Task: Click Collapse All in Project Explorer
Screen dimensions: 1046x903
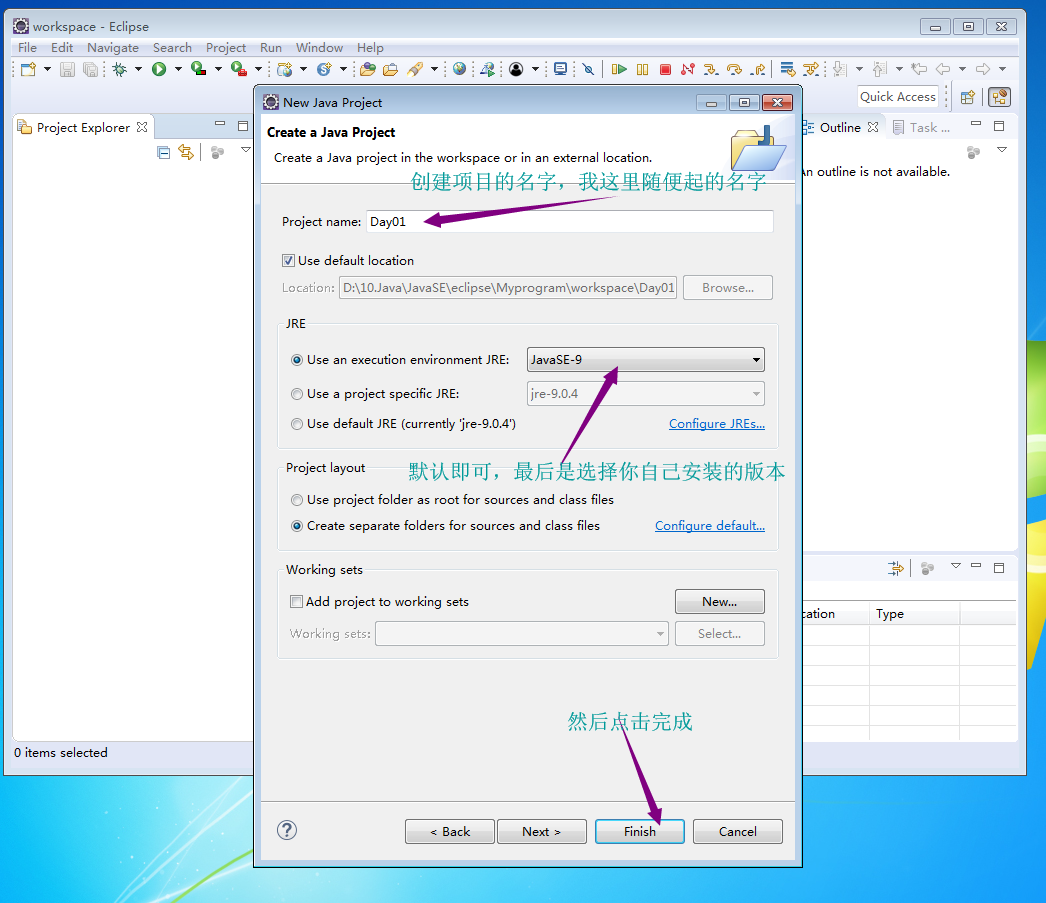Action: coord(163,153)
